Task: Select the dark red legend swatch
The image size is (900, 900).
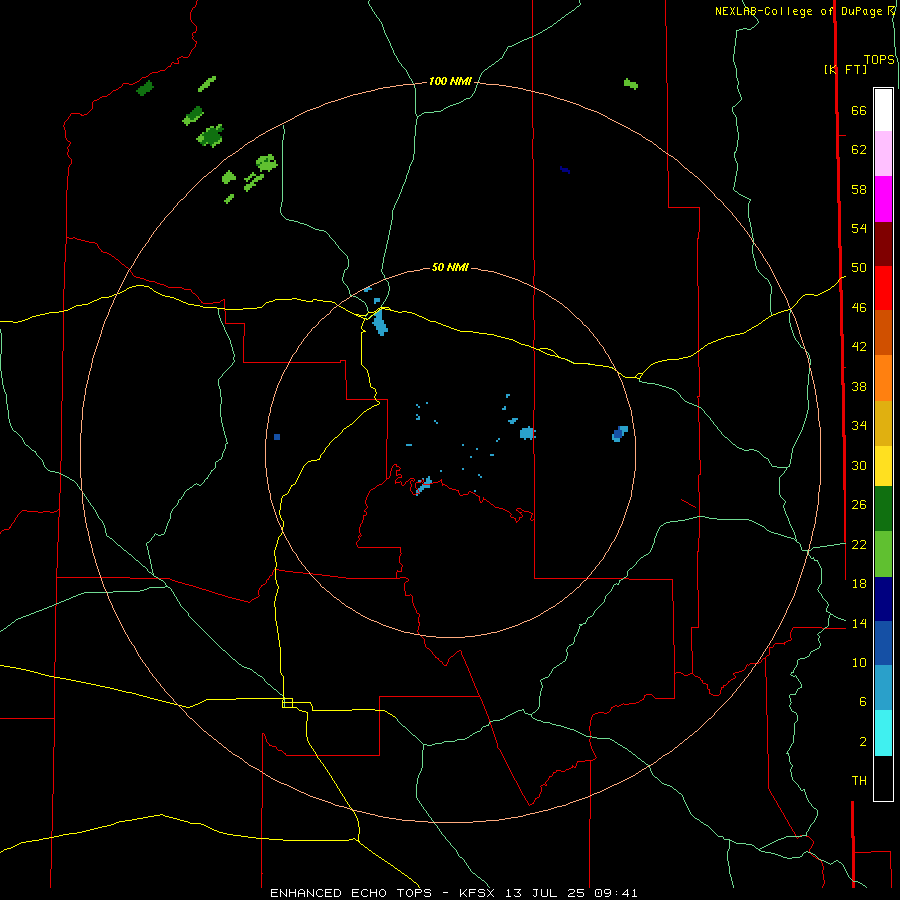Action: tap(883, 244)
